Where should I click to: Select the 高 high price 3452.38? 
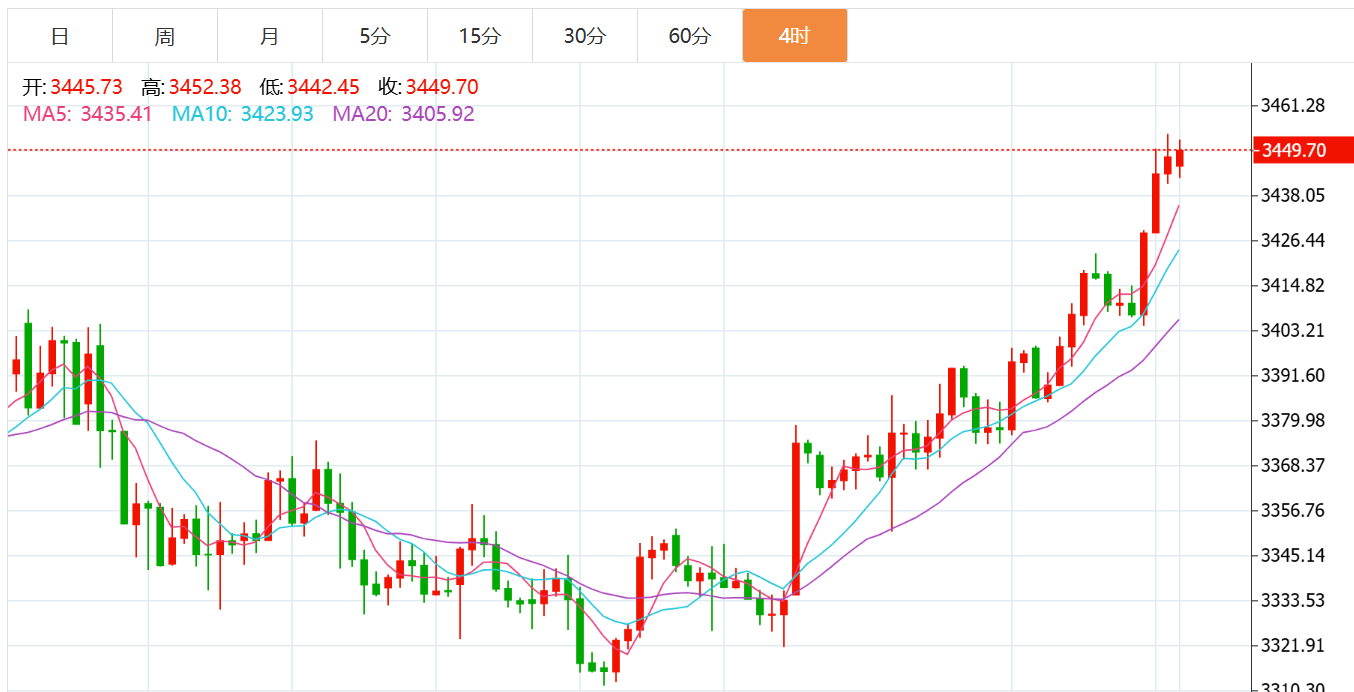(204, 87)
